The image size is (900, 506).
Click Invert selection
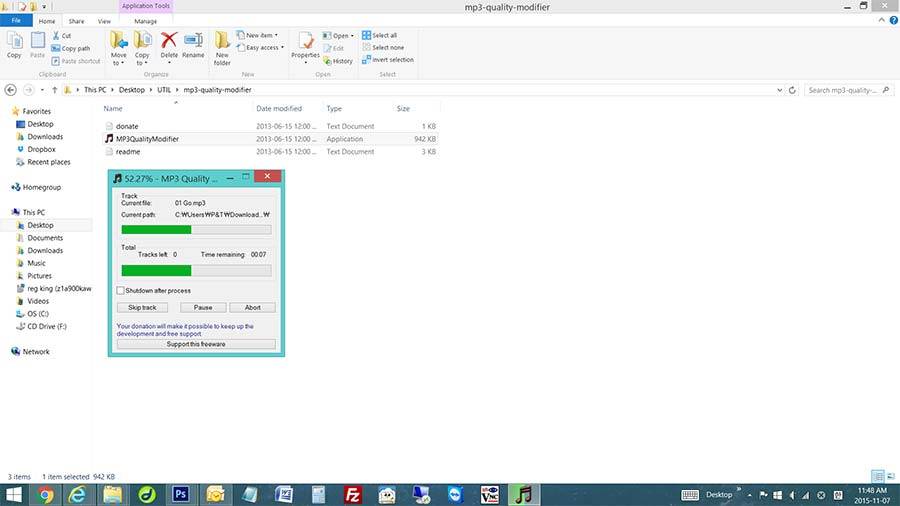coord(388,60)
